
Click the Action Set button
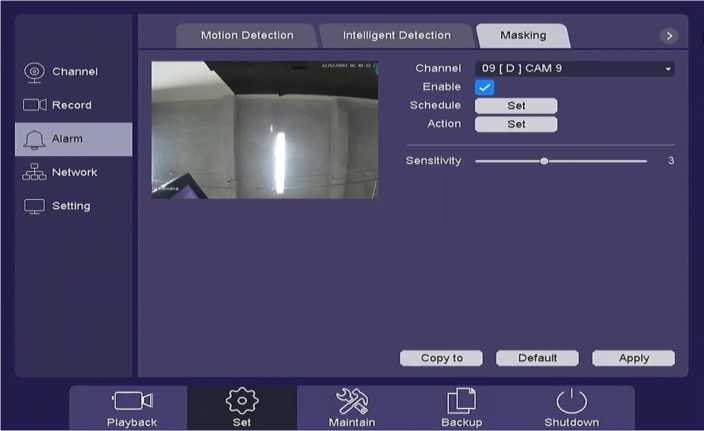[515, 125]
